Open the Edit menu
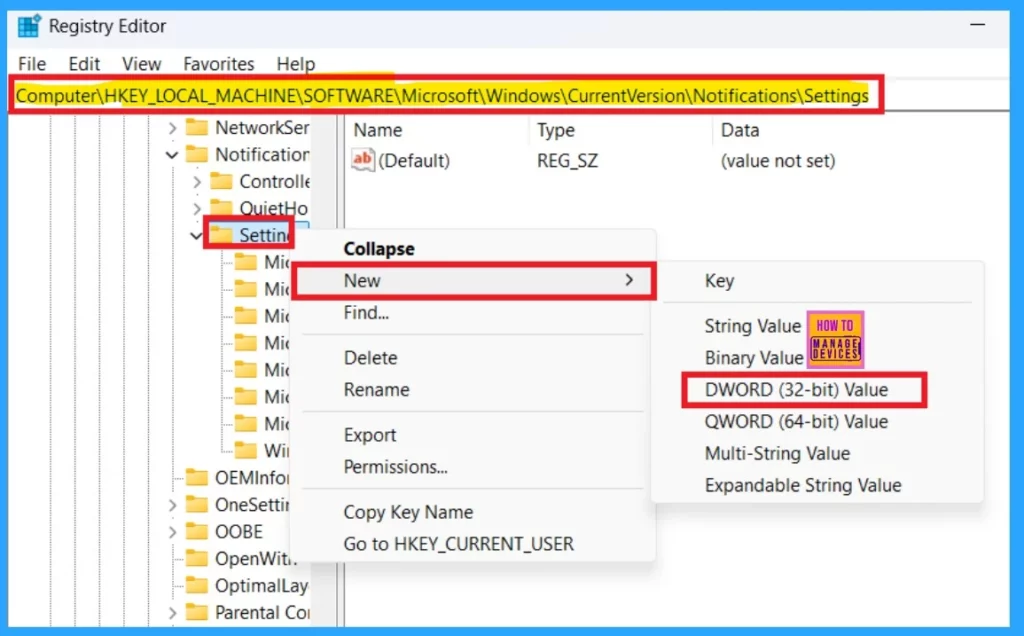Viewport: 1024px width, 636px height. click(84, 64)
